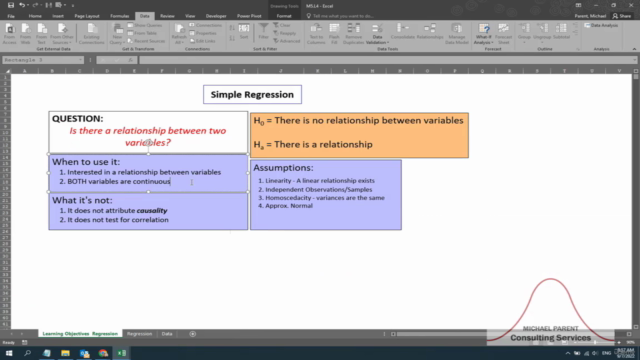Import data using From Web
This screenshot has height=360, width=640.
click(x=25, y=34)
